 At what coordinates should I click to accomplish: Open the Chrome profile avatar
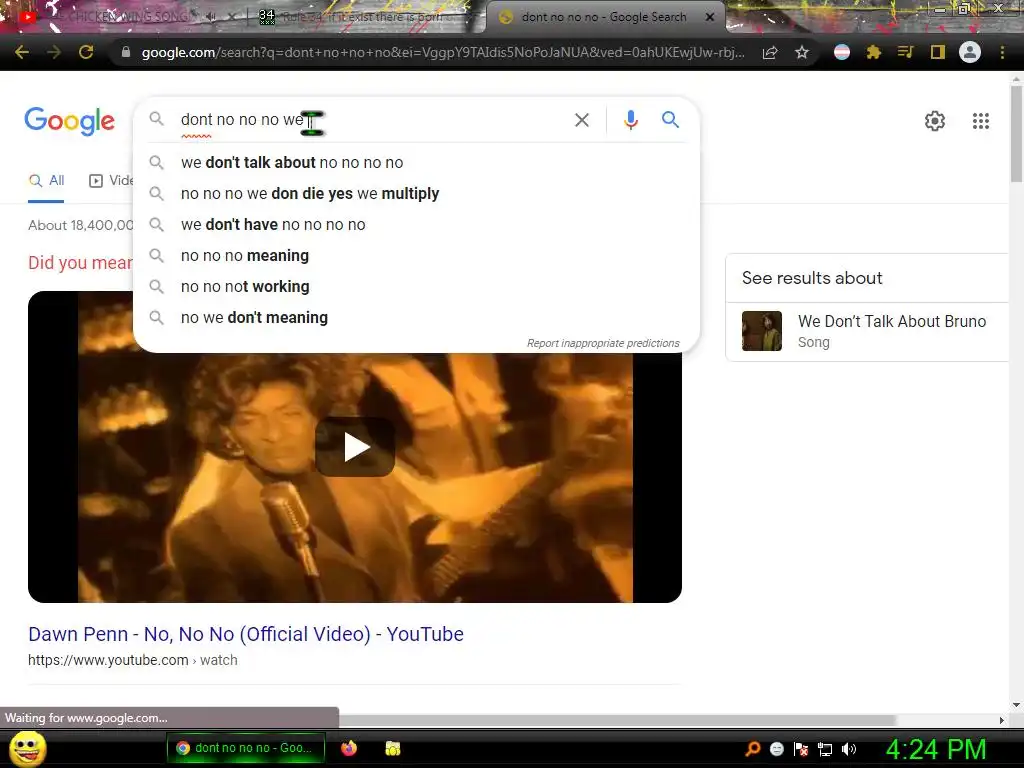click(x=970, y=52)
